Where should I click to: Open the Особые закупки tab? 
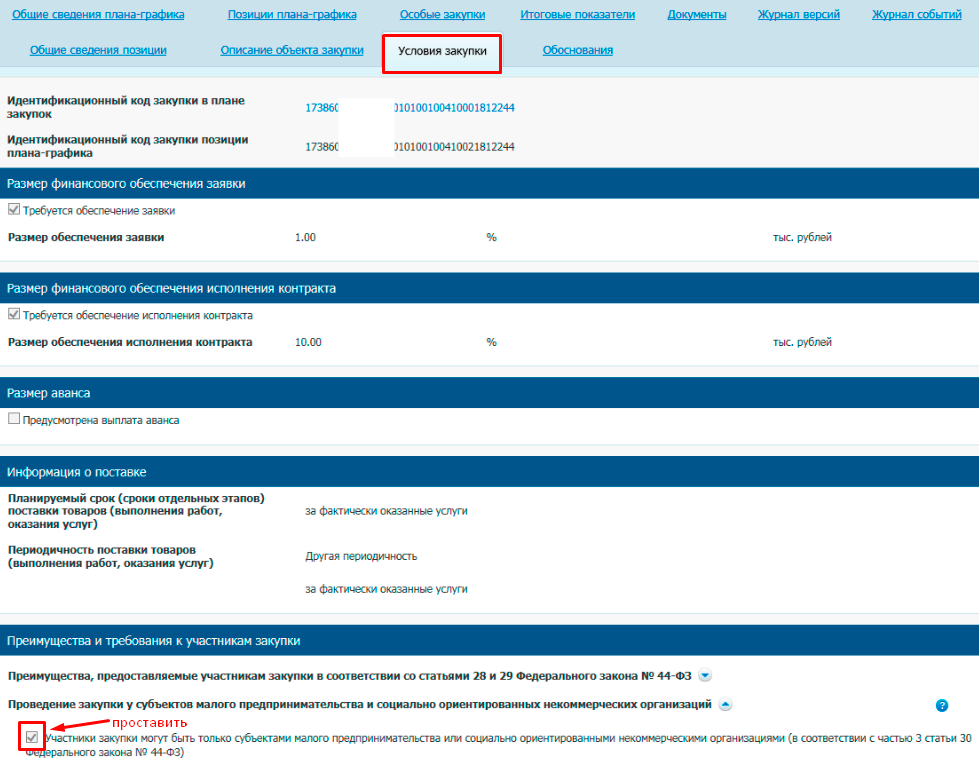click(442, 15)
